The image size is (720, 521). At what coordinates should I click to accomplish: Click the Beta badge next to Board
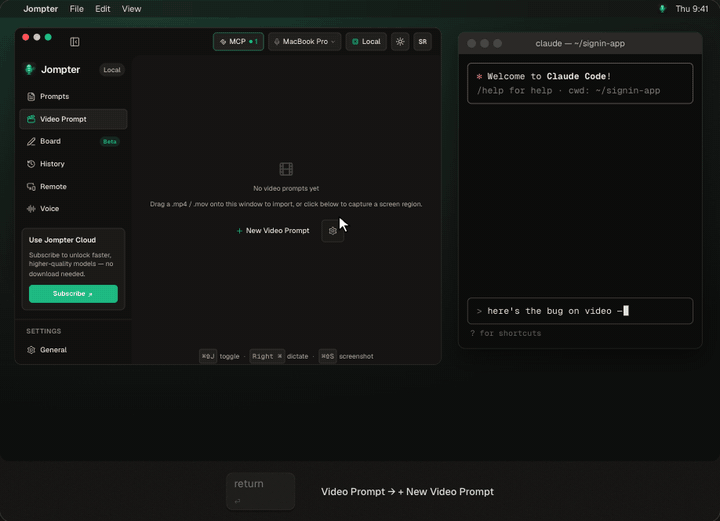pyautogui.click(x=110, y=141)
